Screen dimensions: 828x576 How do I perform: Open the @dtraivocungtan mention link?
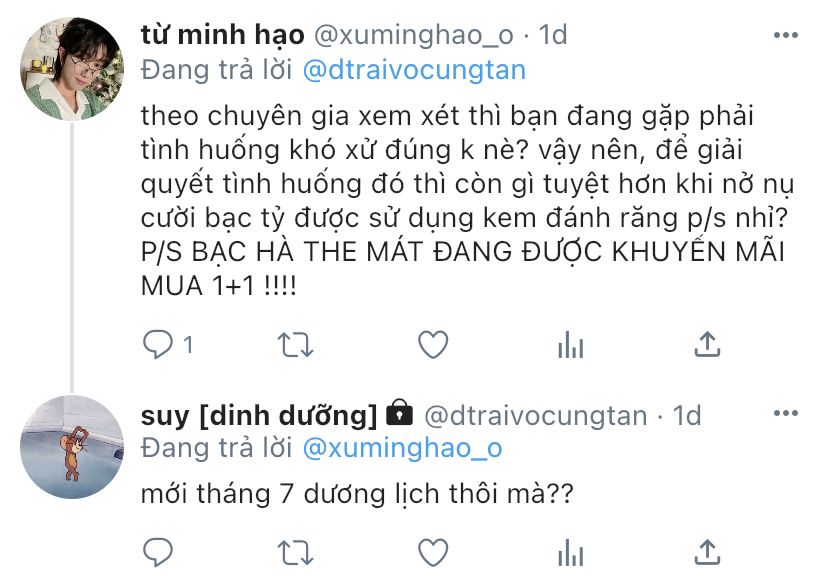click(414, 71)
